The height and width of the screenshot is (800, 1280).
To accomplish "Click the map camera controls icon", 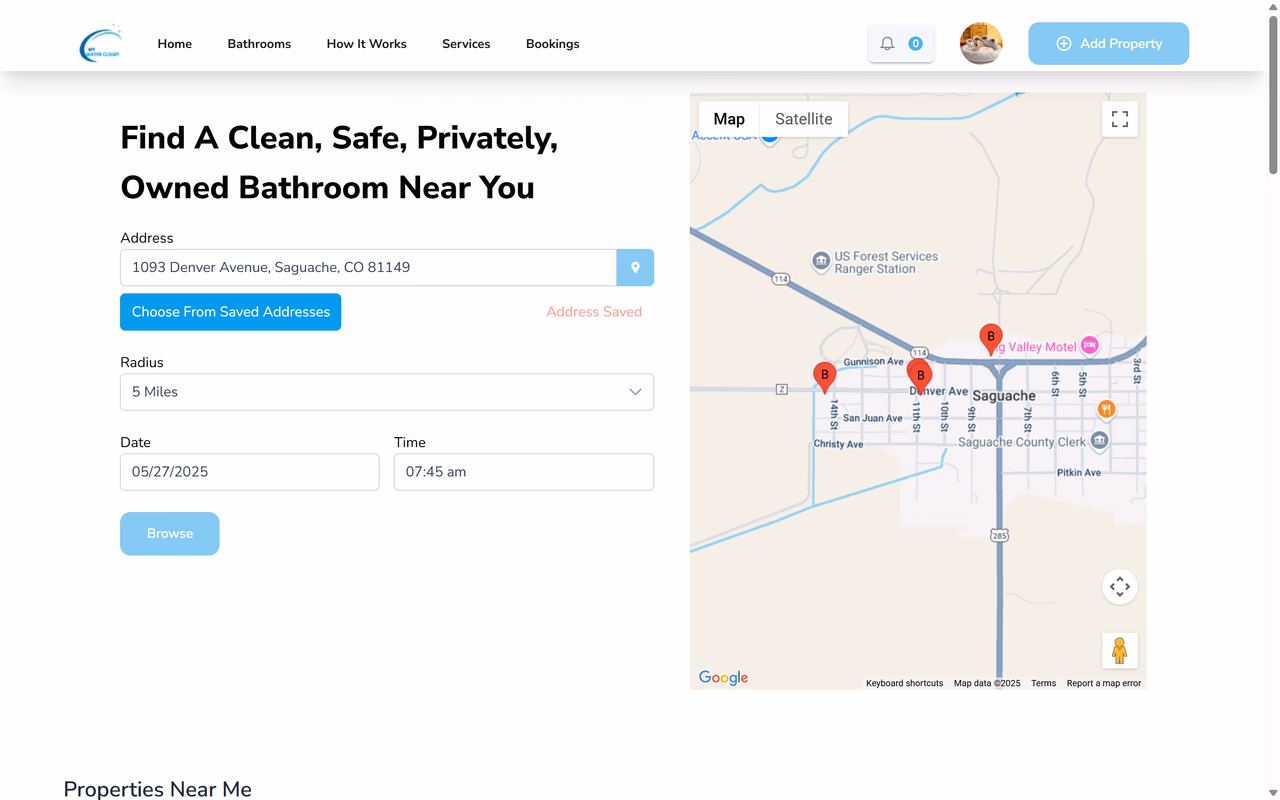I will point(1119,587).
